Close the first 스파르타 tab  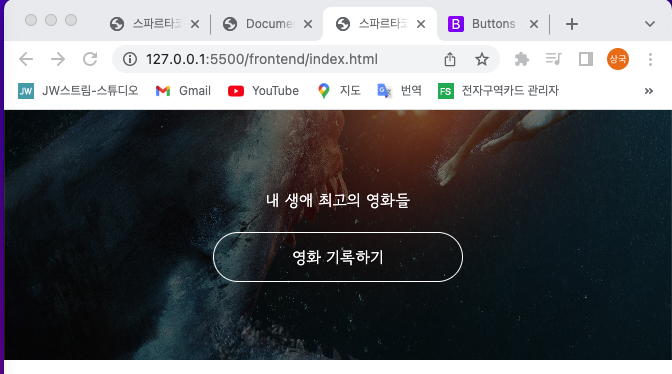(195, 24)
